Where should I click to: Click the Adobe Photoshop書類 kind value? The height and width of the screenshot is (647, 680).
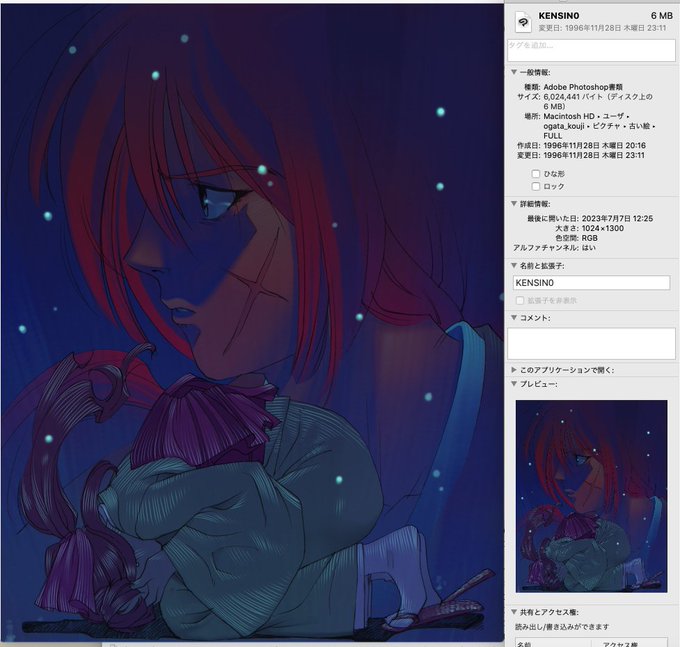[x=583, y=87]
